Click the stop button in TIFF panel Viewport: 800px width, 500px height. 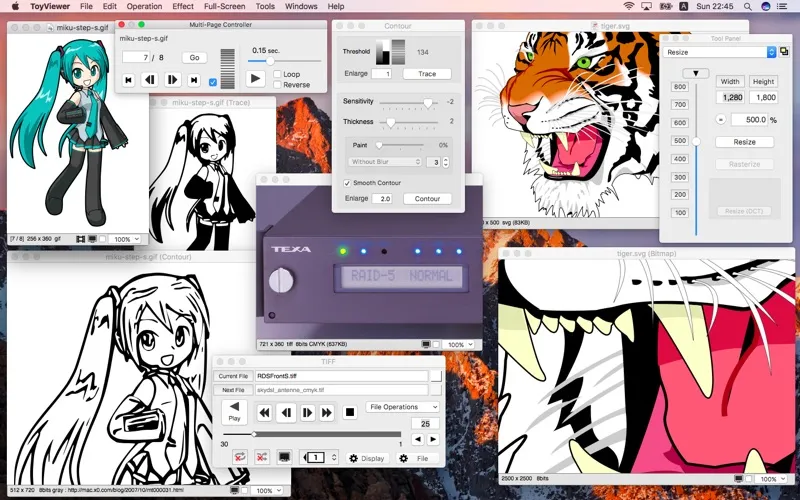tap(350, 412)
